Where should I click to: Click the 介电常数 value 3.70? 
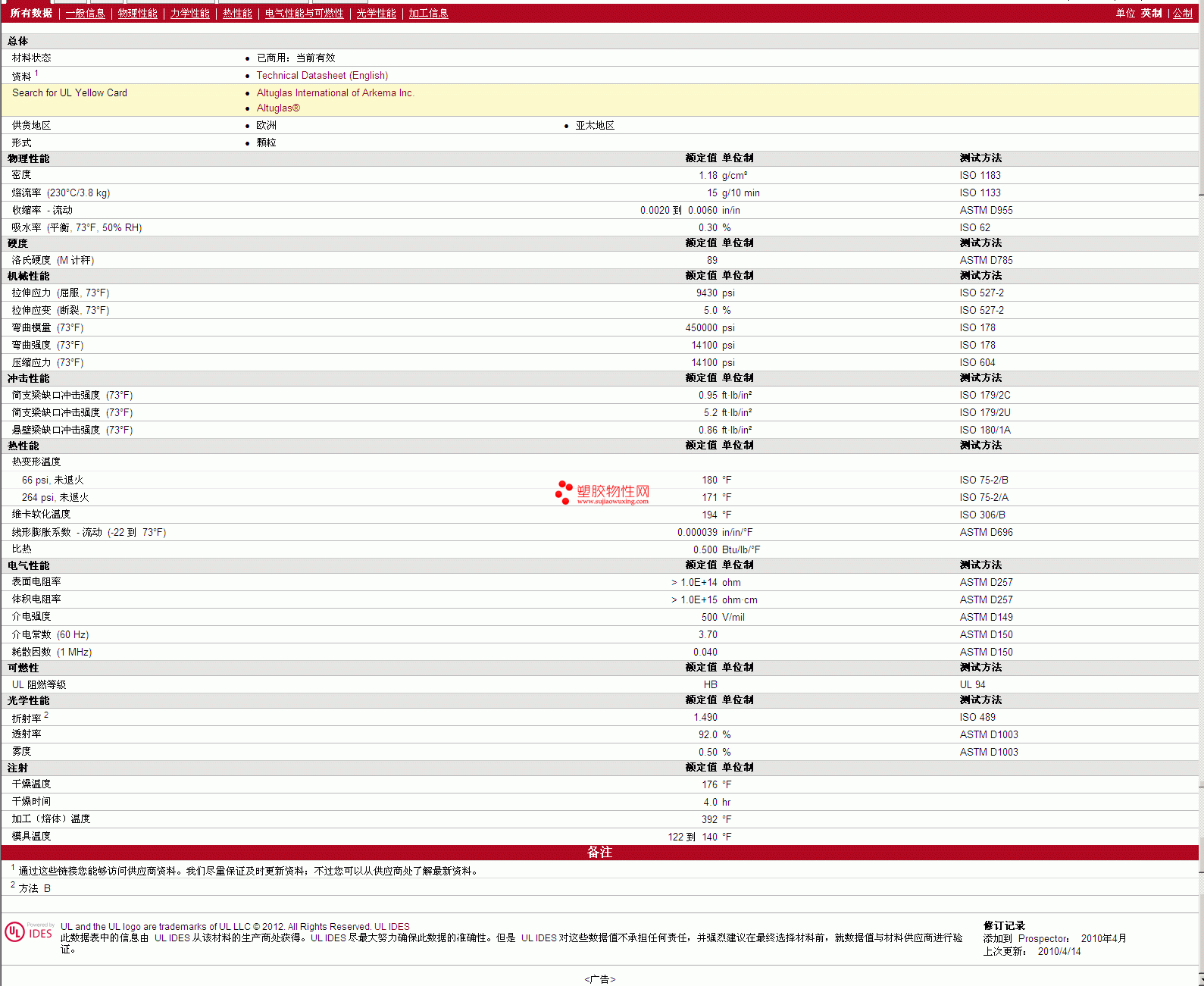(708, 634)
